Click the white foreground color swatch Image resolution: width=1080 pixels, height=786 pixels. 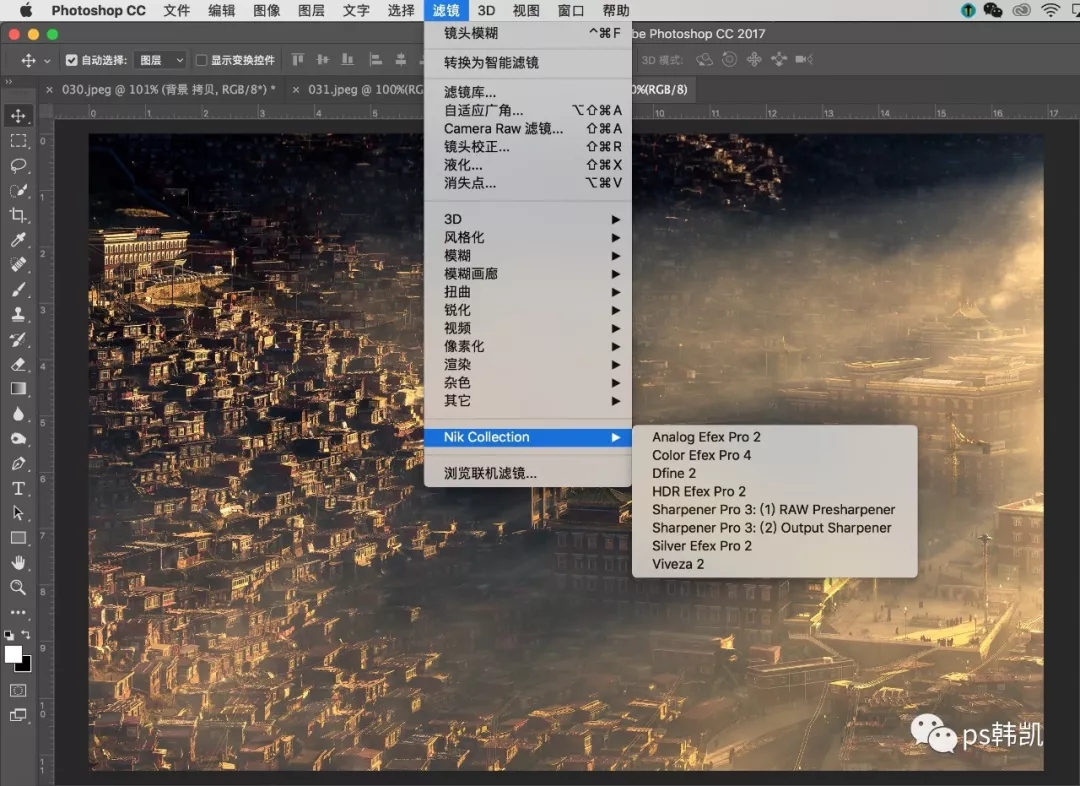click(x=12, y=654)
